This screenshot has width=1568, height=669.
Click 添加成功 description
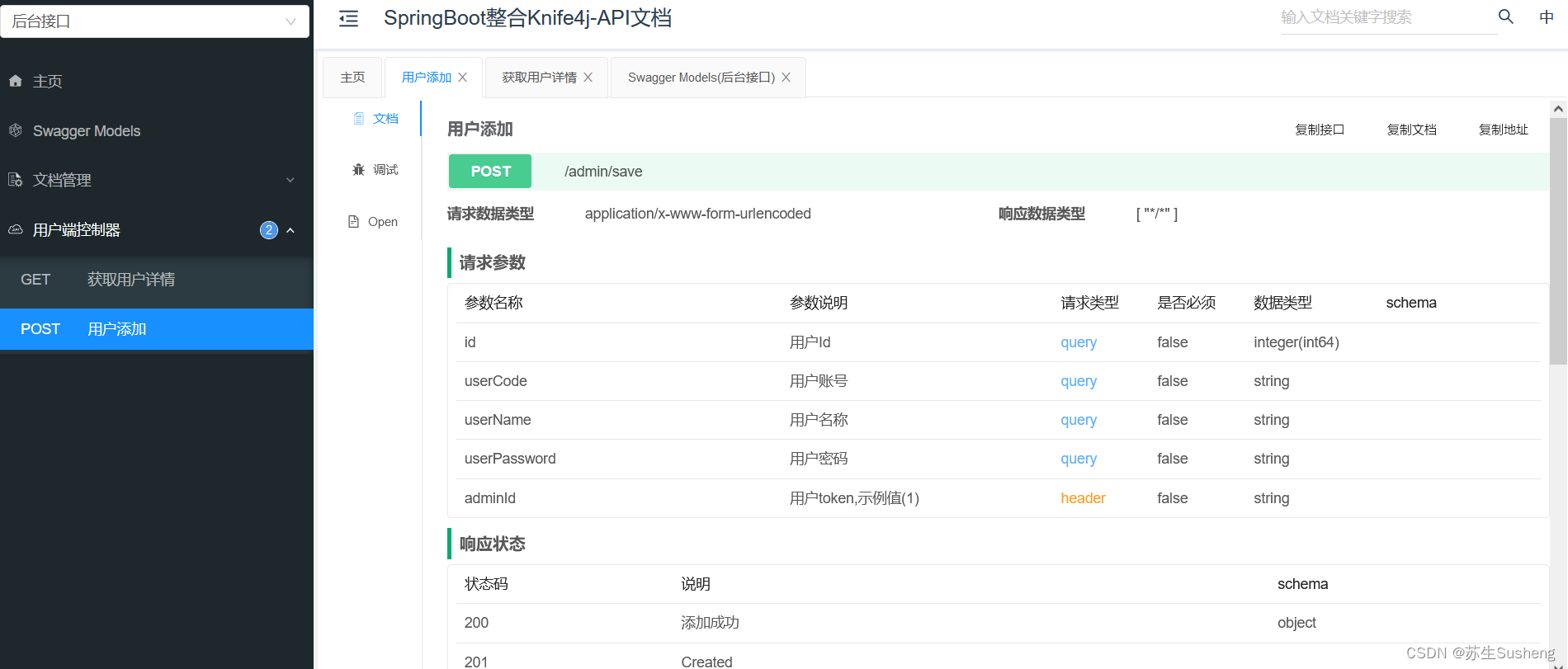[x=710, y=623]
